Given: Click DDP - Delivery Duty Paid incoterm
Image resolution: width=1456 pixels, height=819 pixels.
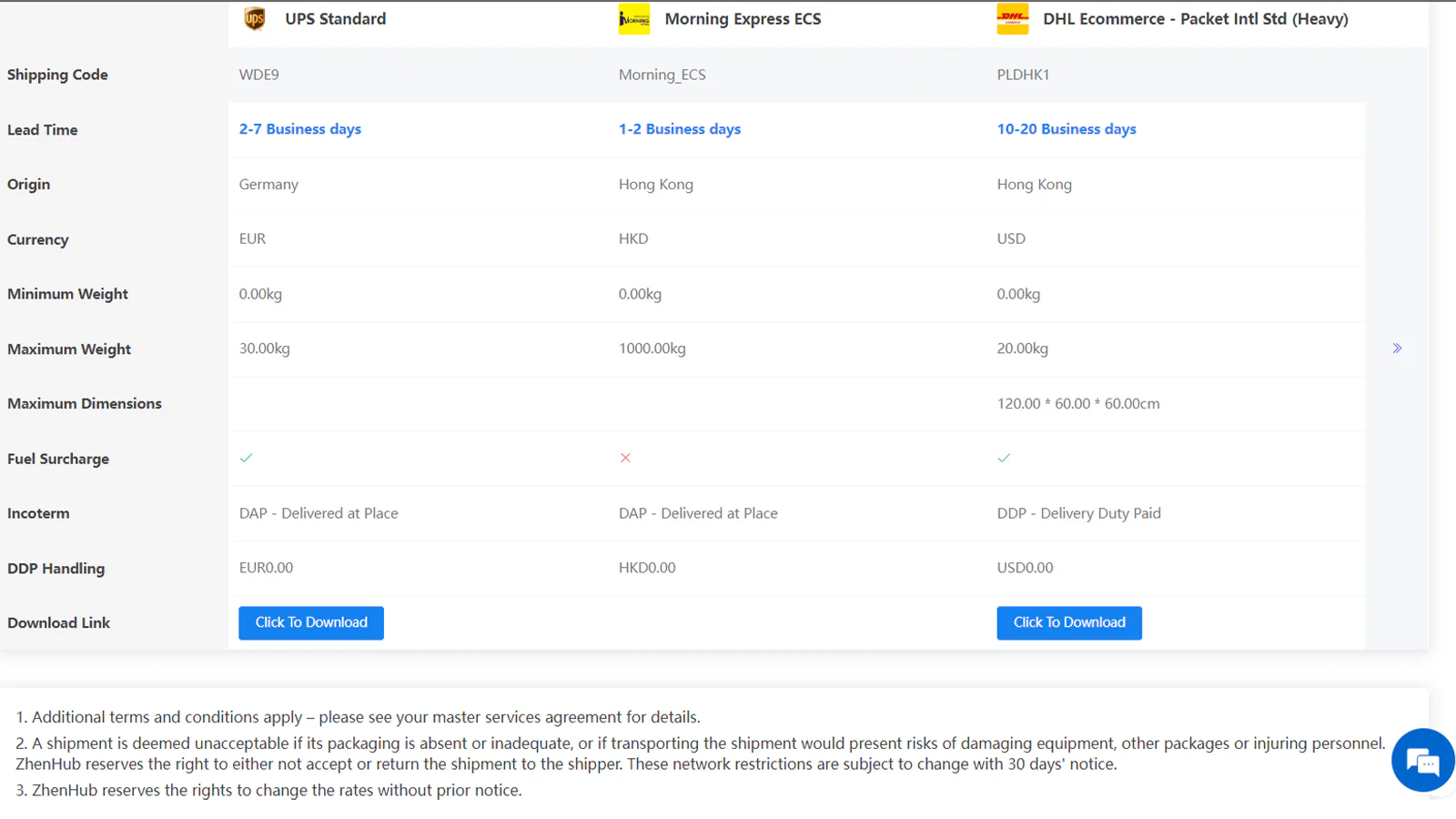Looking at the screenshot, I should click(x=1079, y=513).
